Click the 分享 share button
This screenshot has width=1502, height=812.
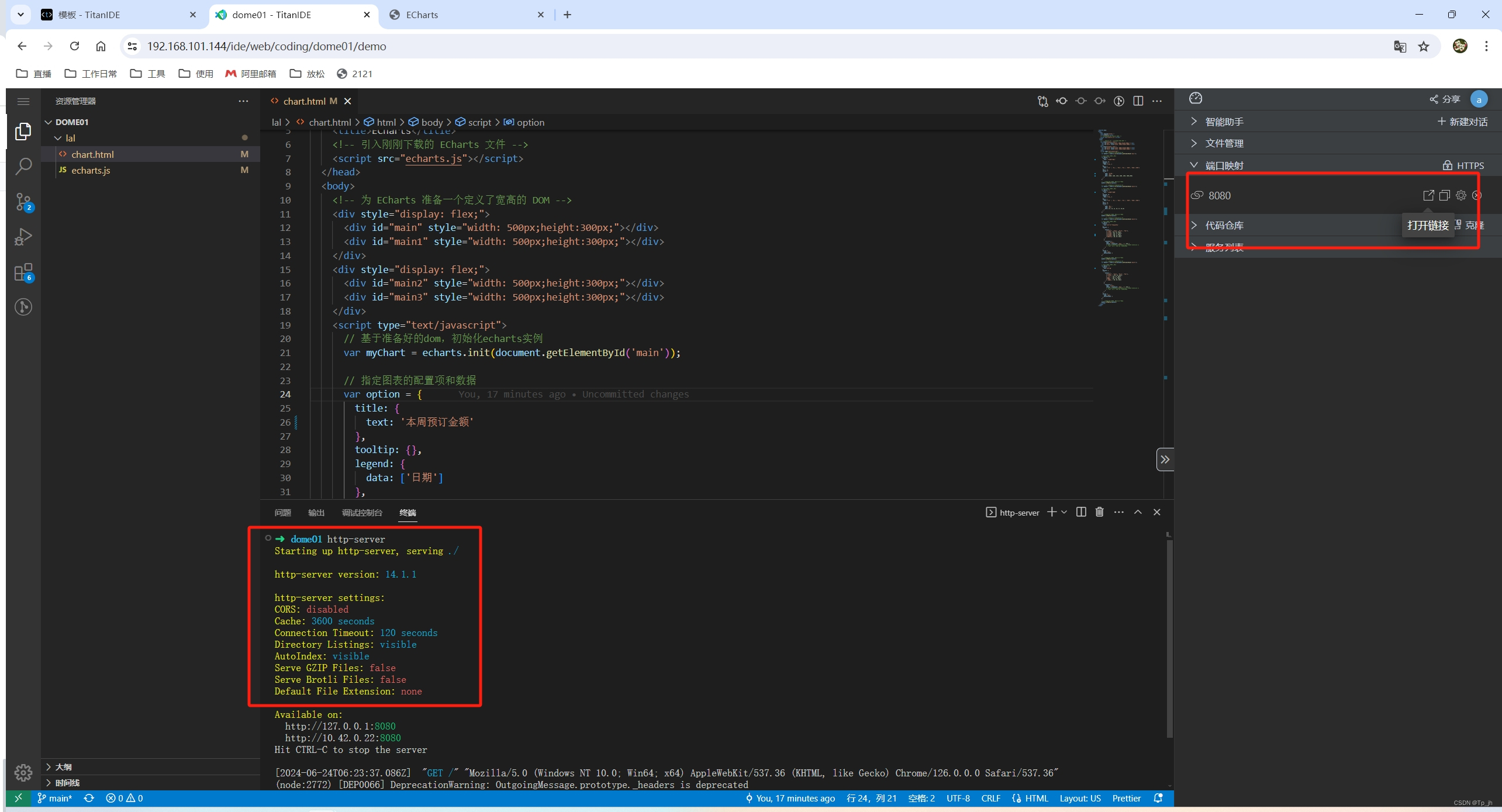click(1445, 99)
